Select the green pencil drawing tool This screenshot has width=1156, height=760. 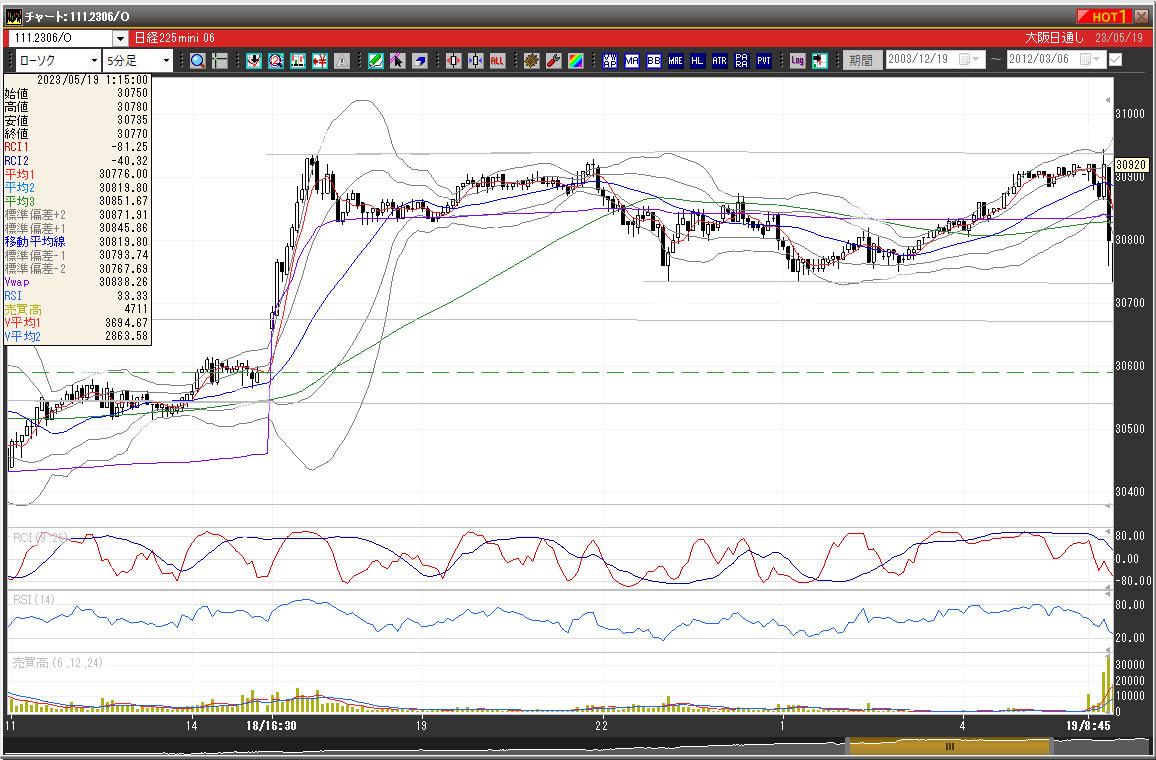coord(375,60)
